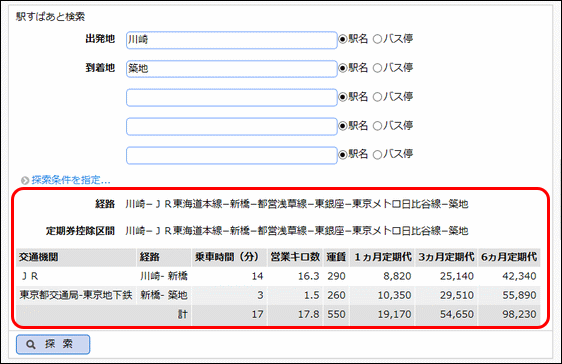Click the 16.3 kilometer value

point(309,276)
